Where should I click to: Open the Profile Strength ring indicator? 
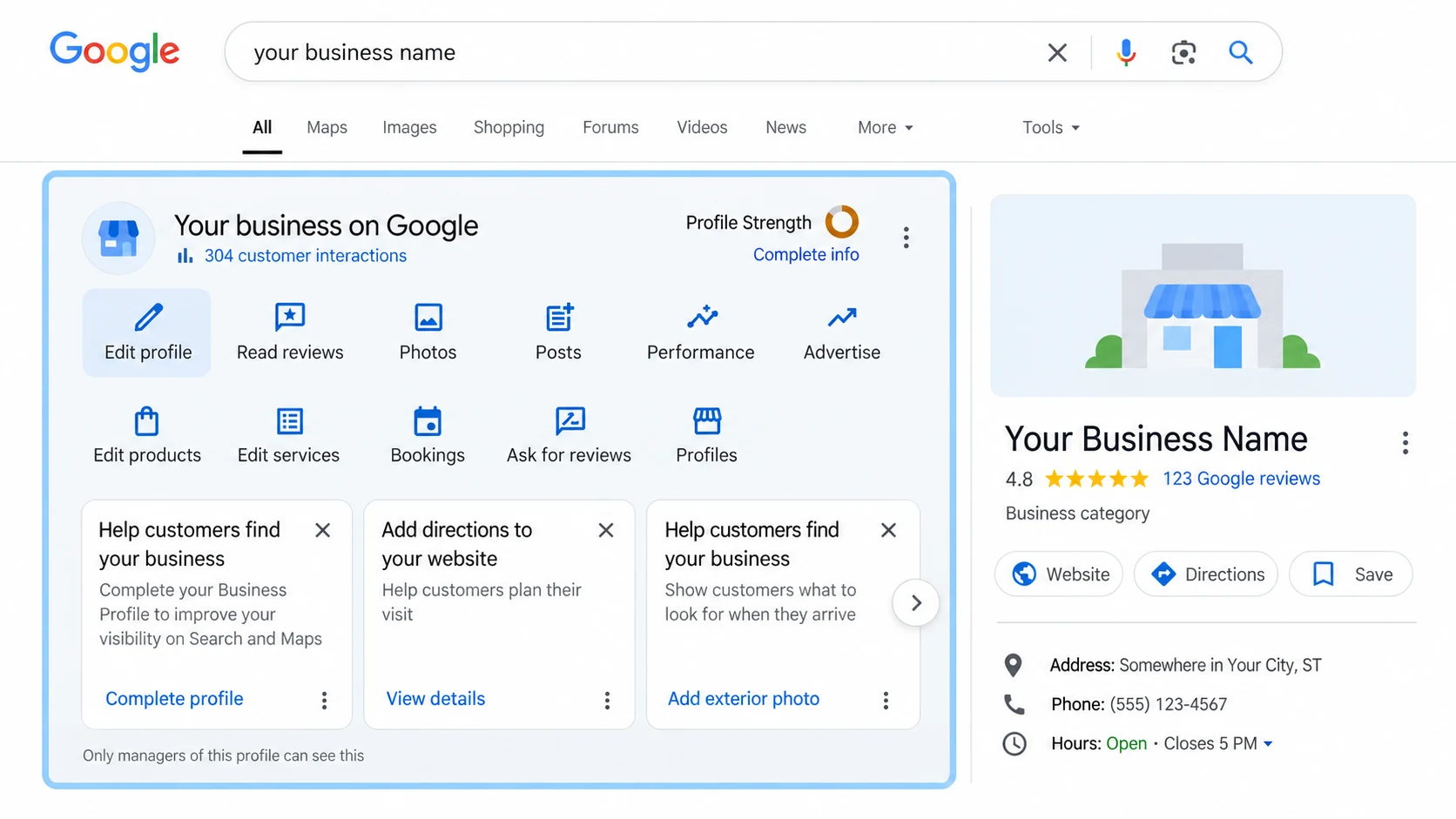pos(842,222)
